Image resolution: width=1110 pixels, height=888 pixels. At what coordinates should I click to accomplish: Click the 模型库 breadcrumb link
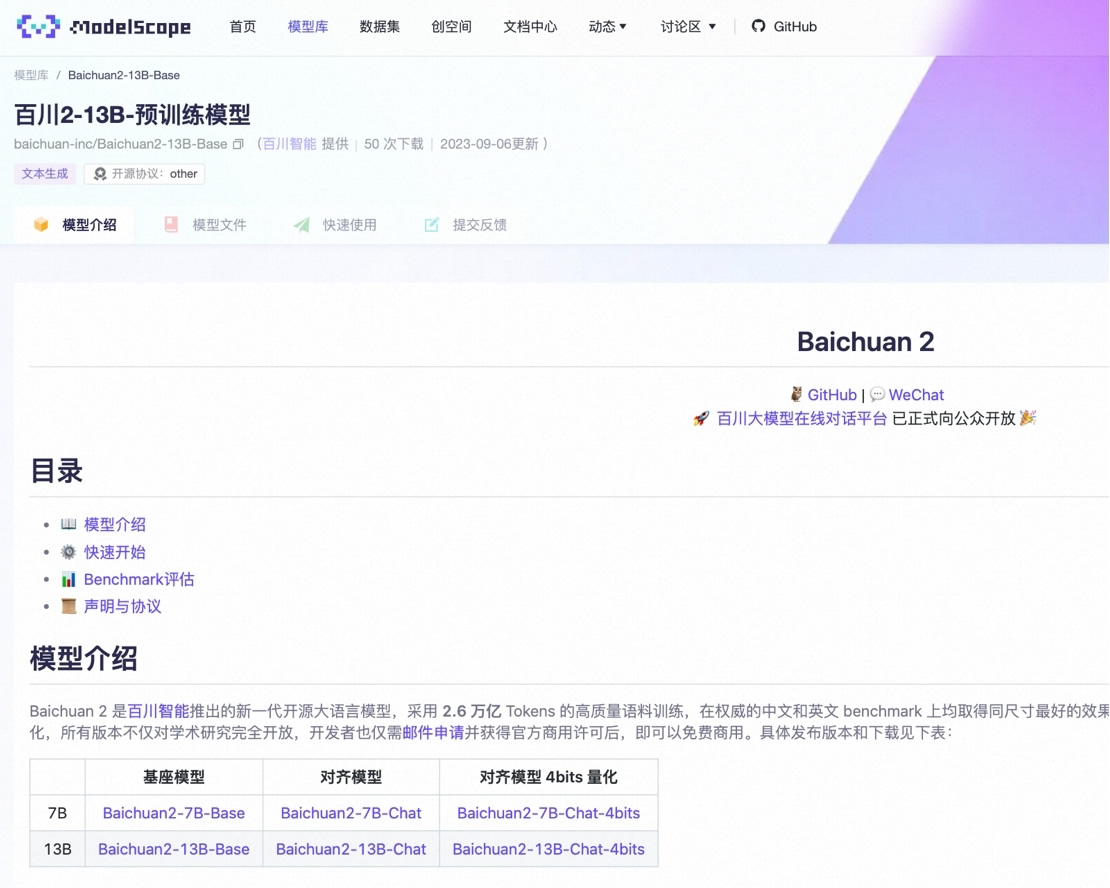pyautogui.click(x=31, y=75)
